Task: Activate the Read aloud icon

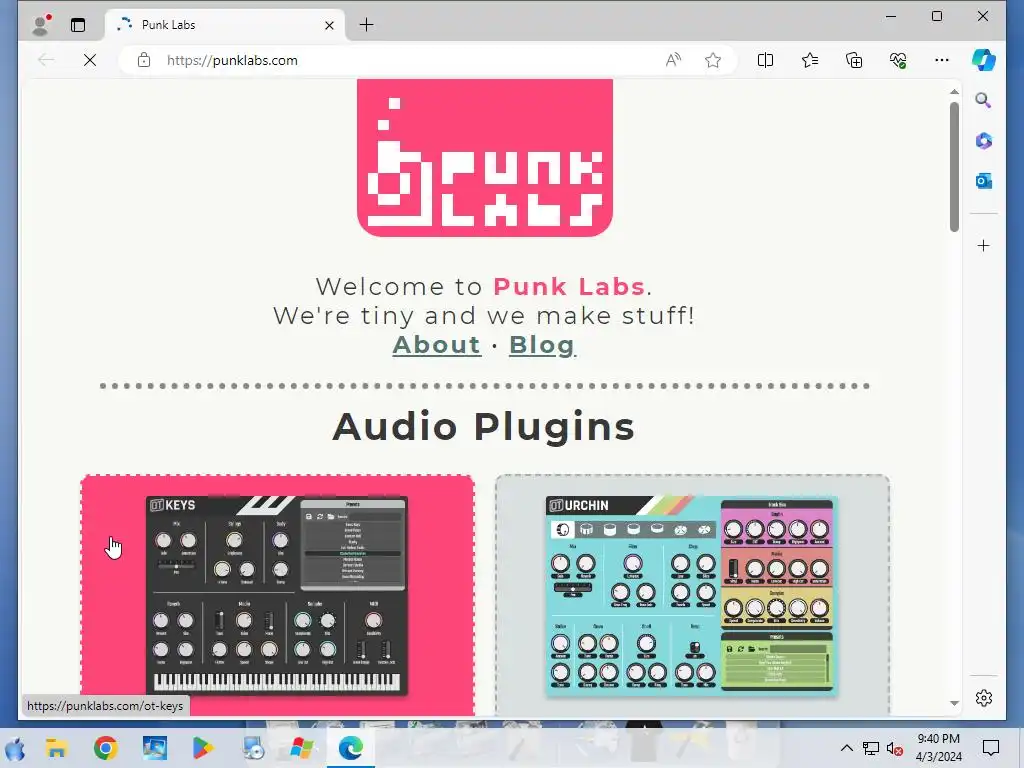Action: click(x=673, y=60)
